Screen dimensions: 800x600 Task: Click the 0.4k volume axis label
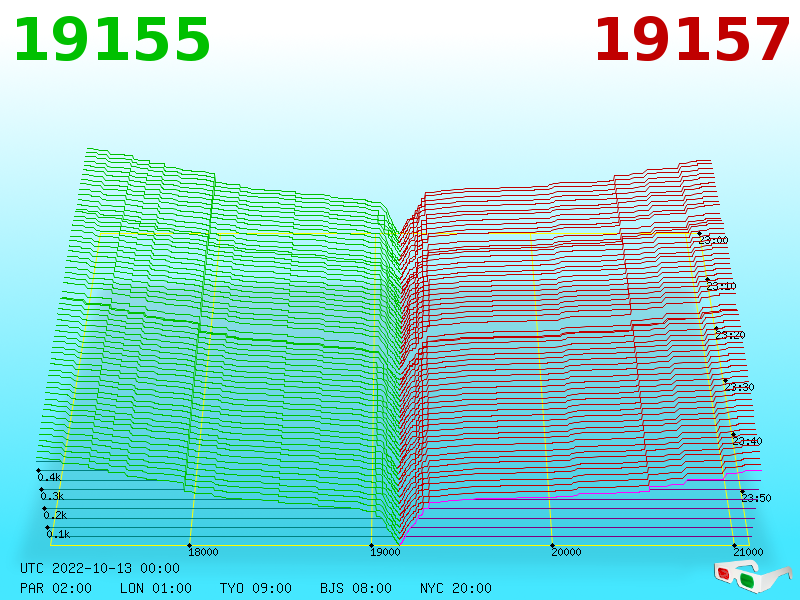49,478
